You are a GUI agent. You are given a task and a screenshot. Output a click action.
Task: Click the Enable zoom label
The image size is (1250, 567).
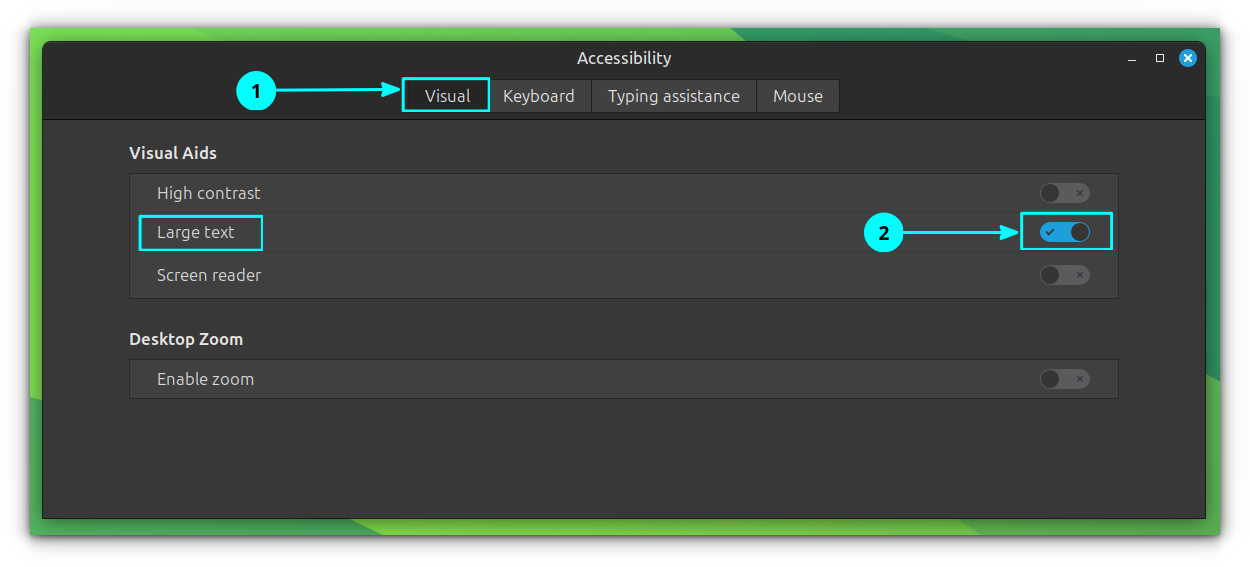[x=205, y=379]
